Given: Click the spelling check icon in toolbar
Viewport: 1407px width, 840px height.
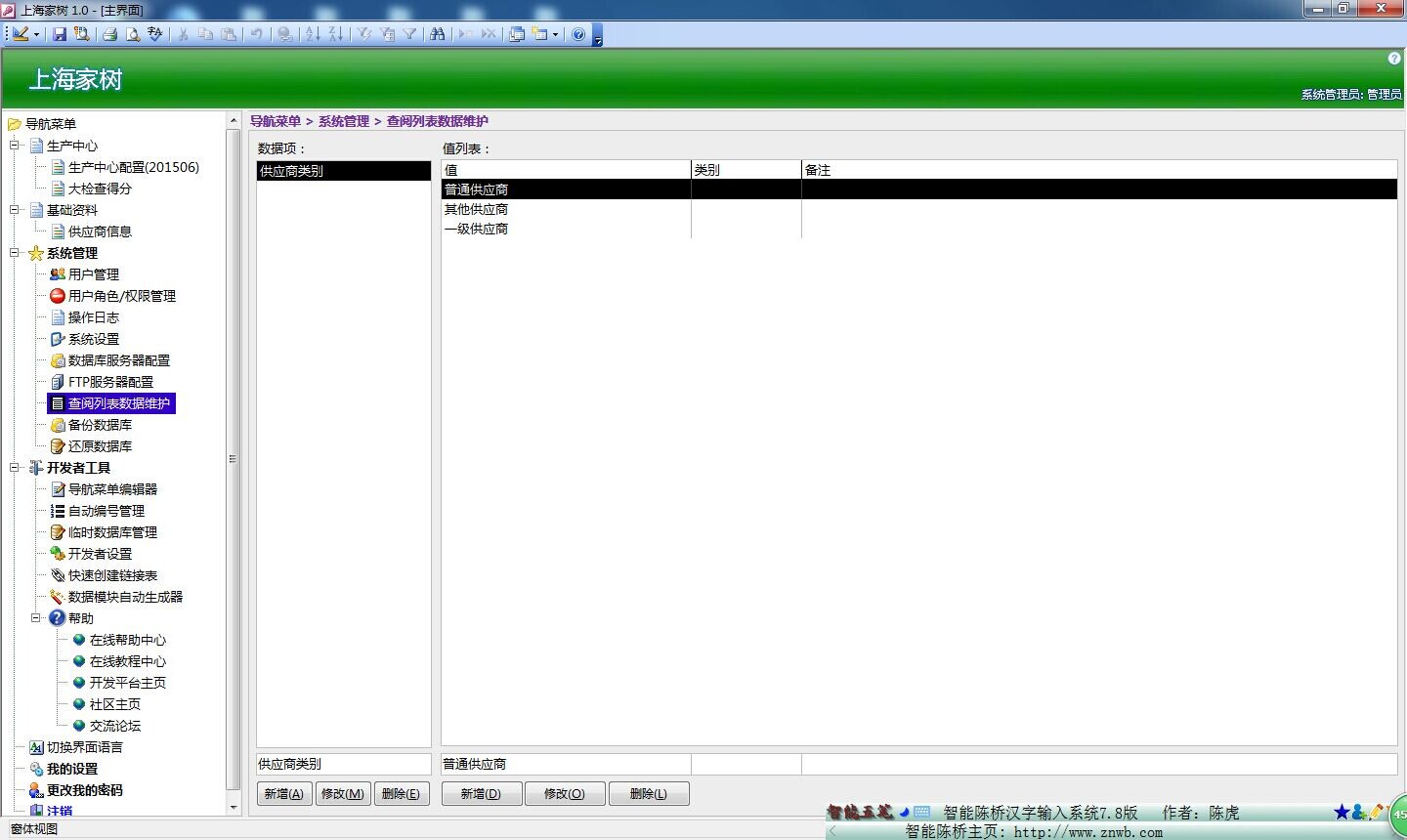Looking at the screenshot, I should pyautogui.click(x=155, y=34).
